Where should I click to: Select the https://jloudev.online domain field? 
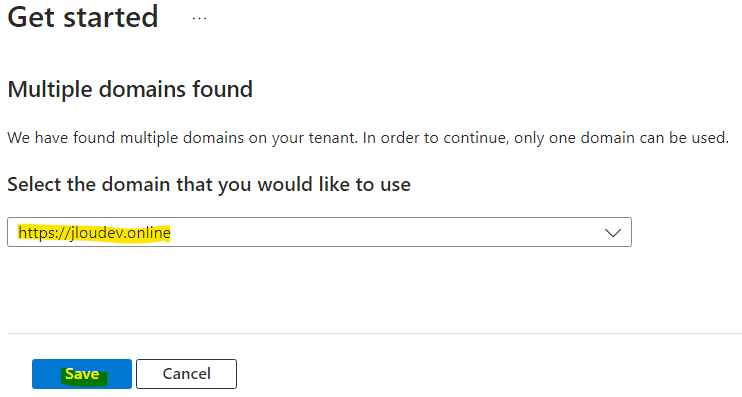coord(319,232)
